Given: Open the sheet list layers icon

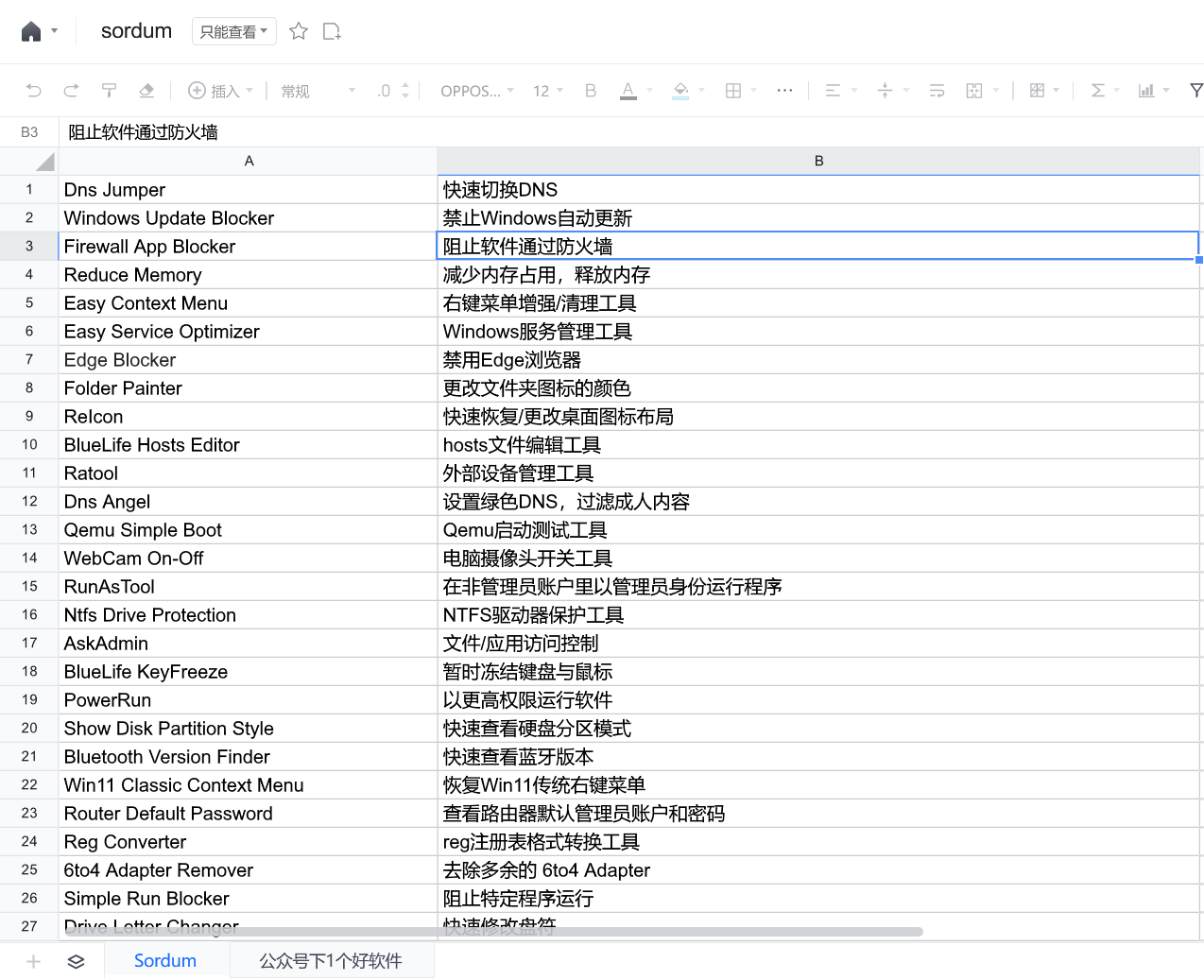Looking at the screenshot, I should [77, 961].
